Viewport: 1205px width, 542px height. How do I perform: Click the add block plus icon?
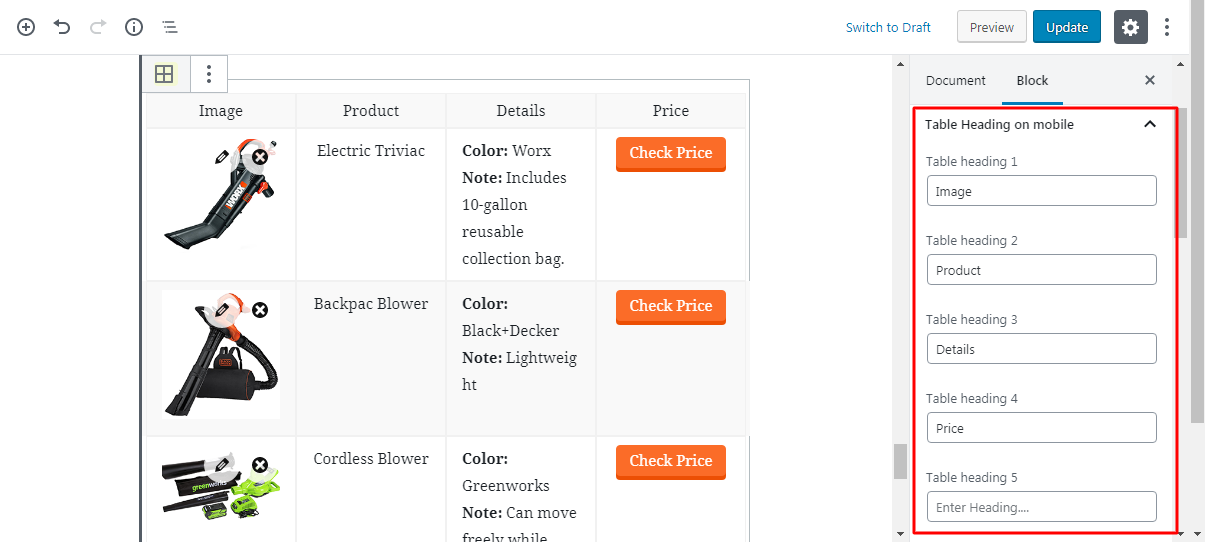(x=26, y=27)
